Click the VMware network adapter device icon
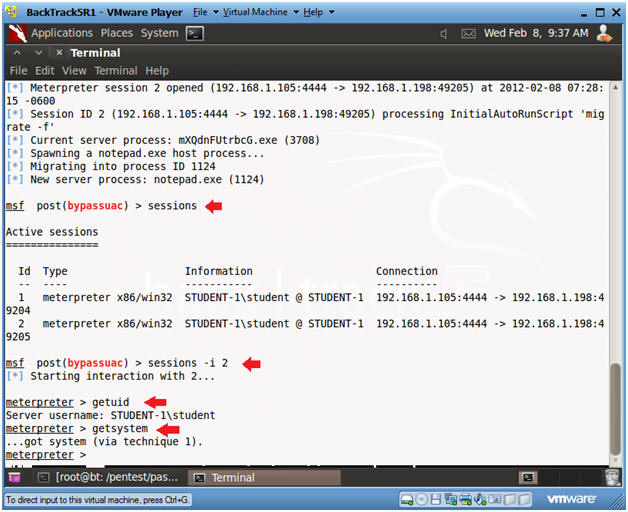 (451, 499)
